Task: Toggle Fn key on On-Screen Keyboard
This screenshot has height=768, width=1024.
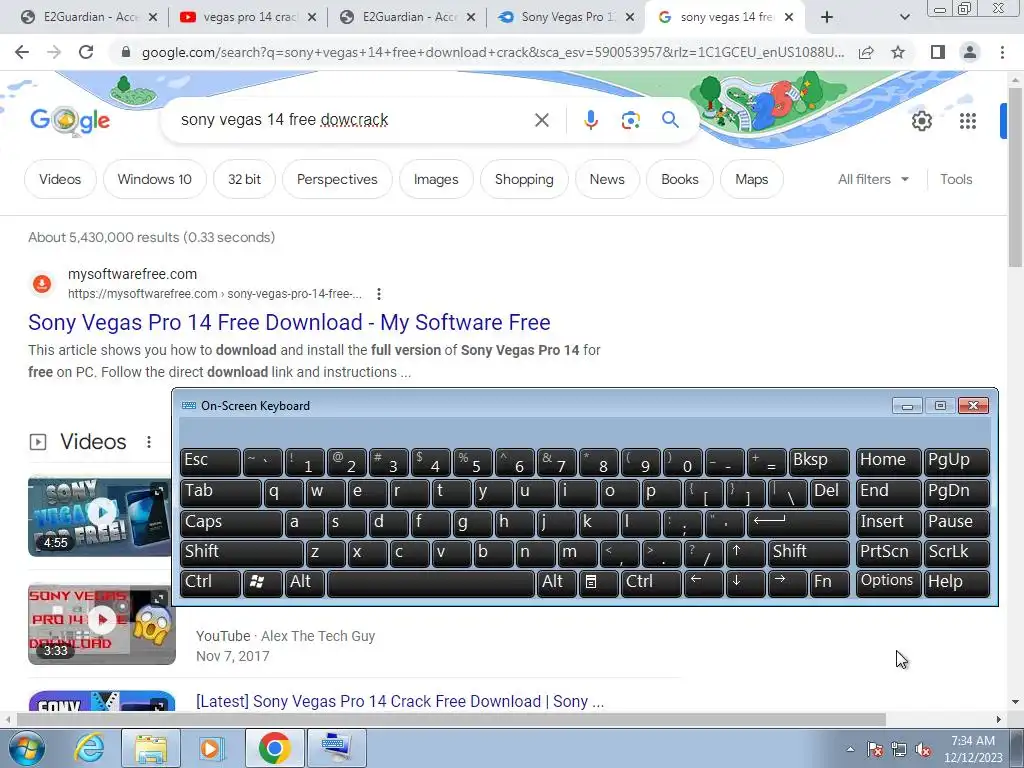Action: click(x=829, y=583)
